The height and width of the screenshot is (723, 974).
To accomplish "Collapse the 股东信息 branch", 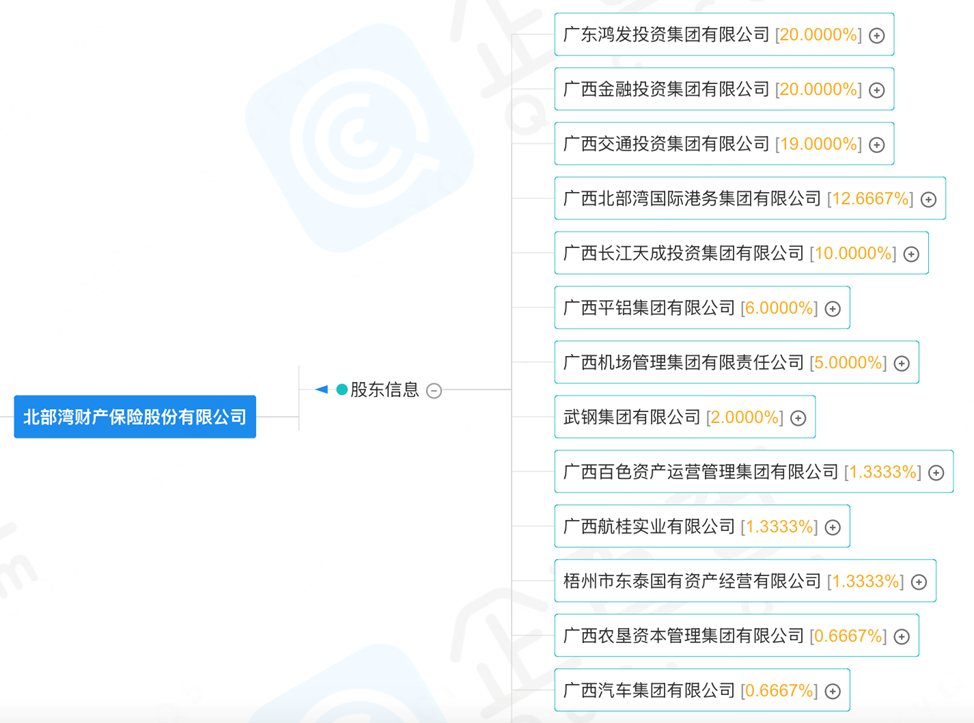I will (433, 390).
